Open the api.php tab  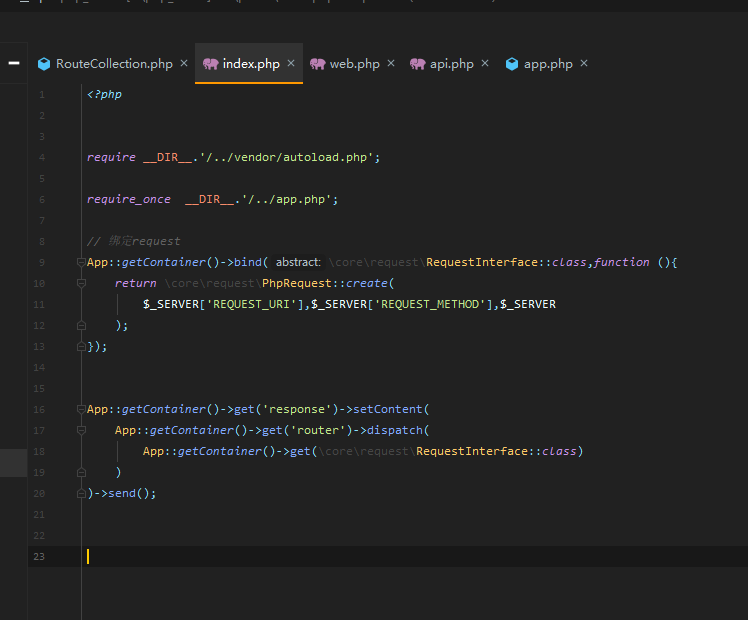451,64
